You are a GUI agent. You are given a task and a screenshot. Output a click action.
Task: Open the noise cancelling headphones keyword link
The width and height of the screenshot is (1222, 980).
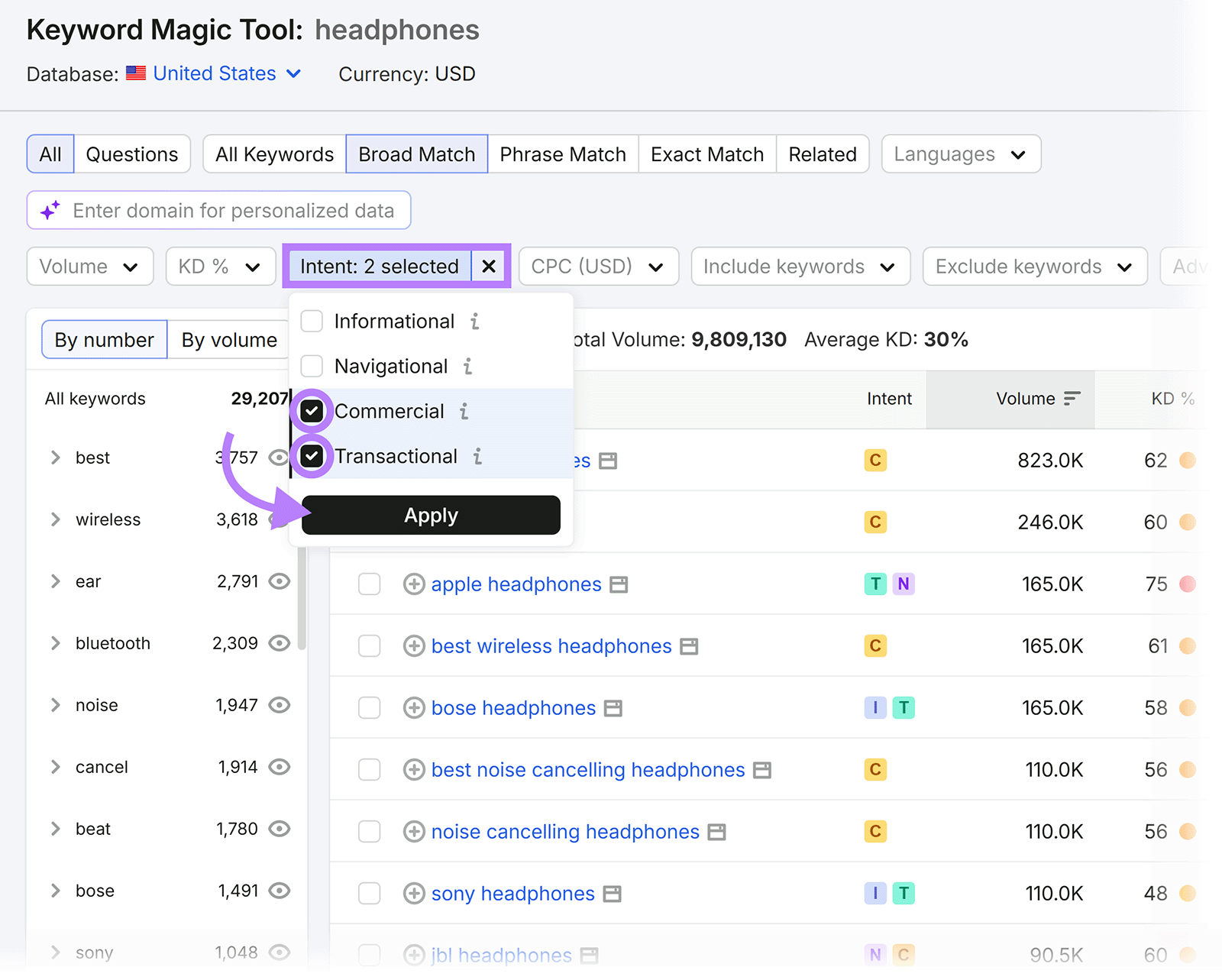[565, 833]
